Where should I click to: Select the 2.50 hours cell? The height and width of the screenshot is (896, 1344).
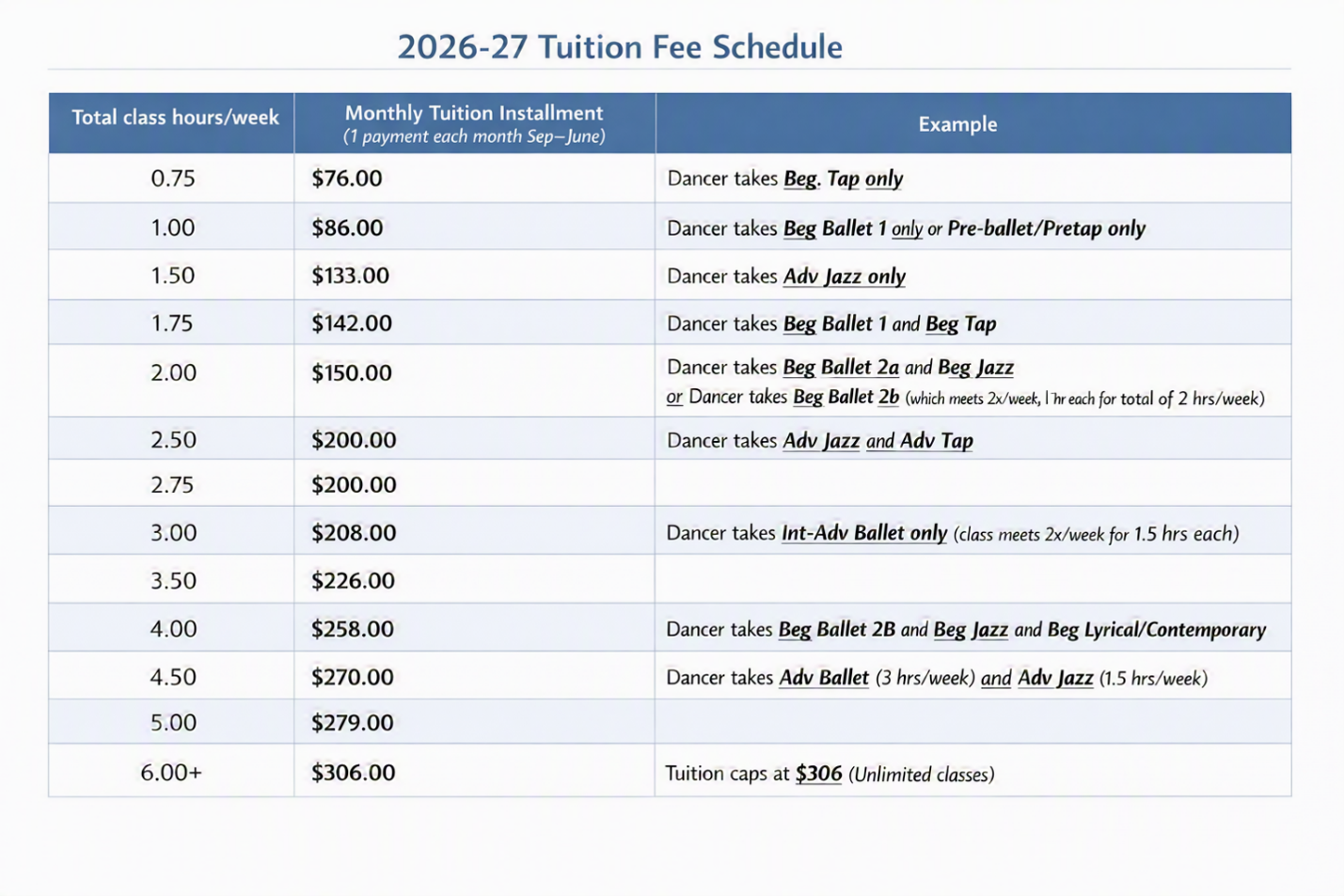(x=173, y=440)
